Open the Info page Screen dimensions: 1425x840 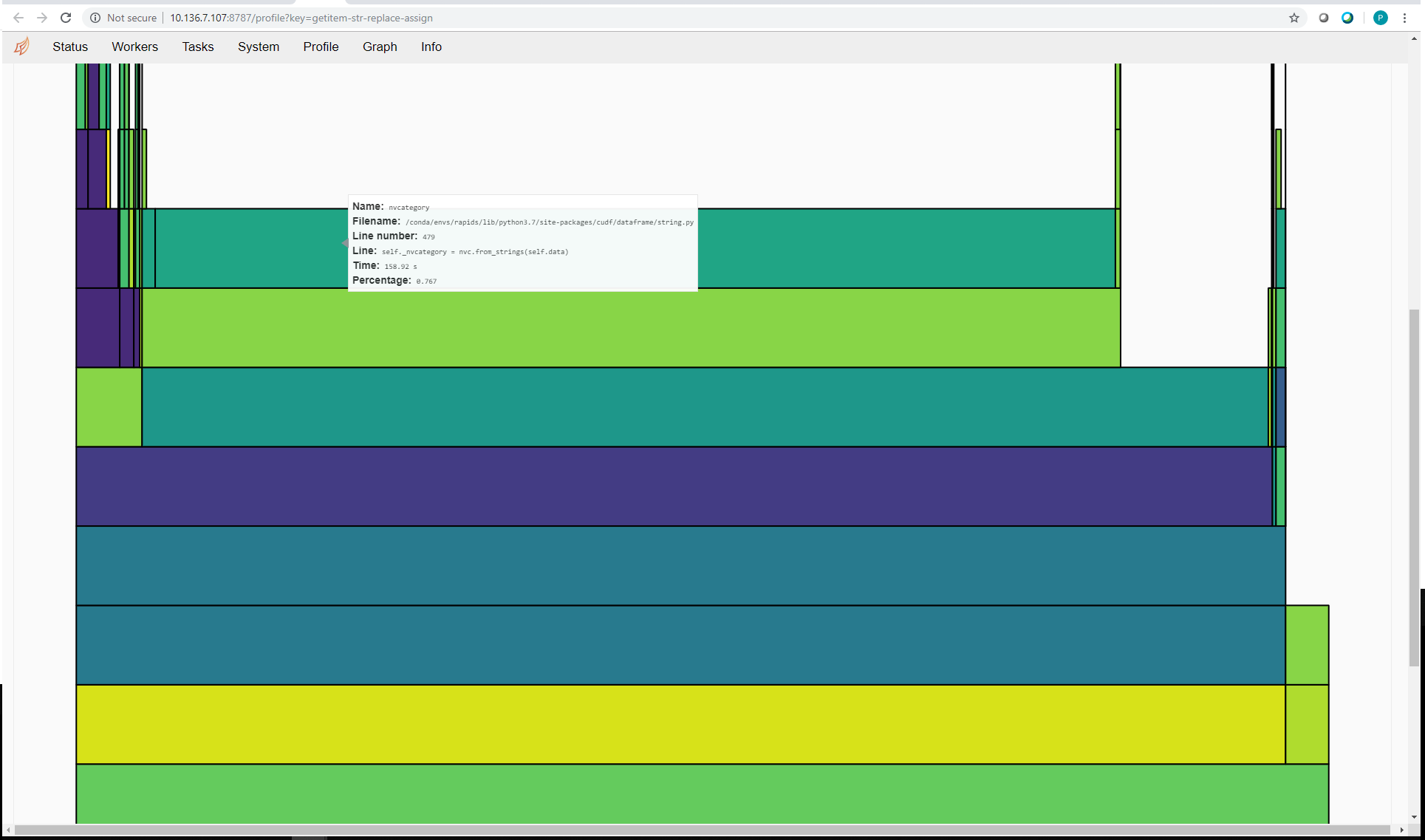[x=431, y=47]
